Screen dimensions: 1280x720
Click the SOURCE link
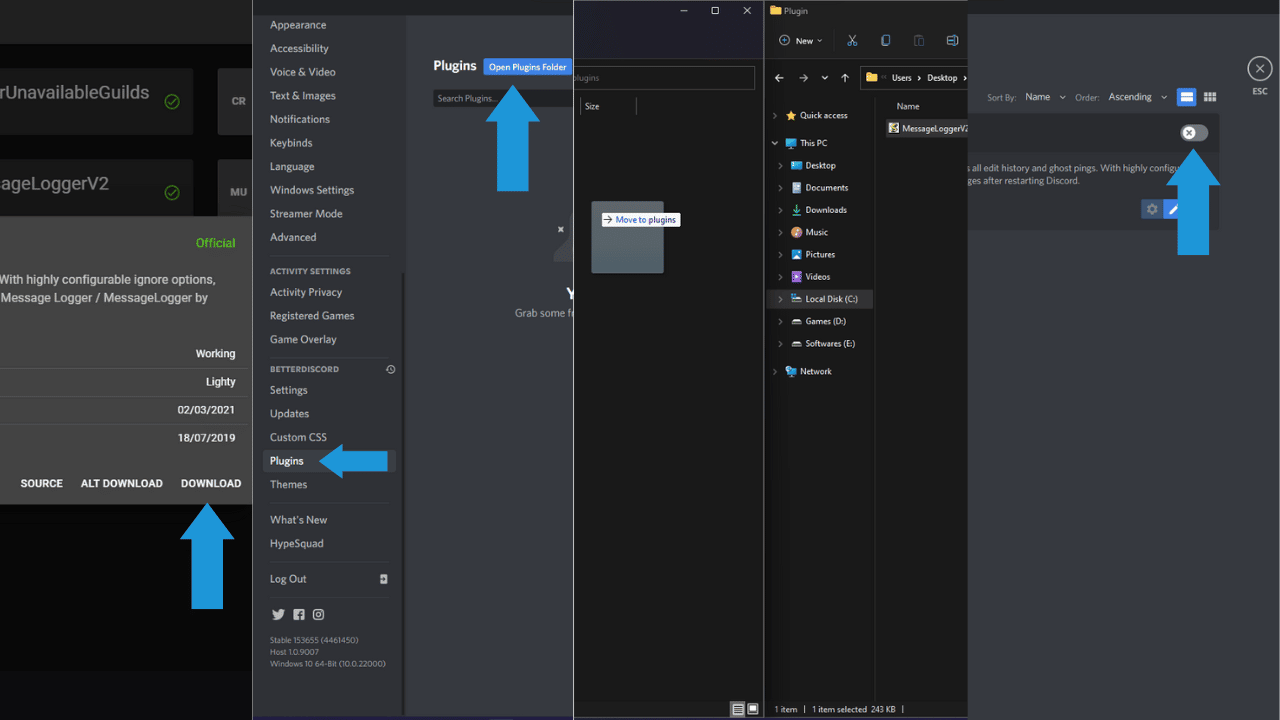pyautogui.click(x=42, y=483)
